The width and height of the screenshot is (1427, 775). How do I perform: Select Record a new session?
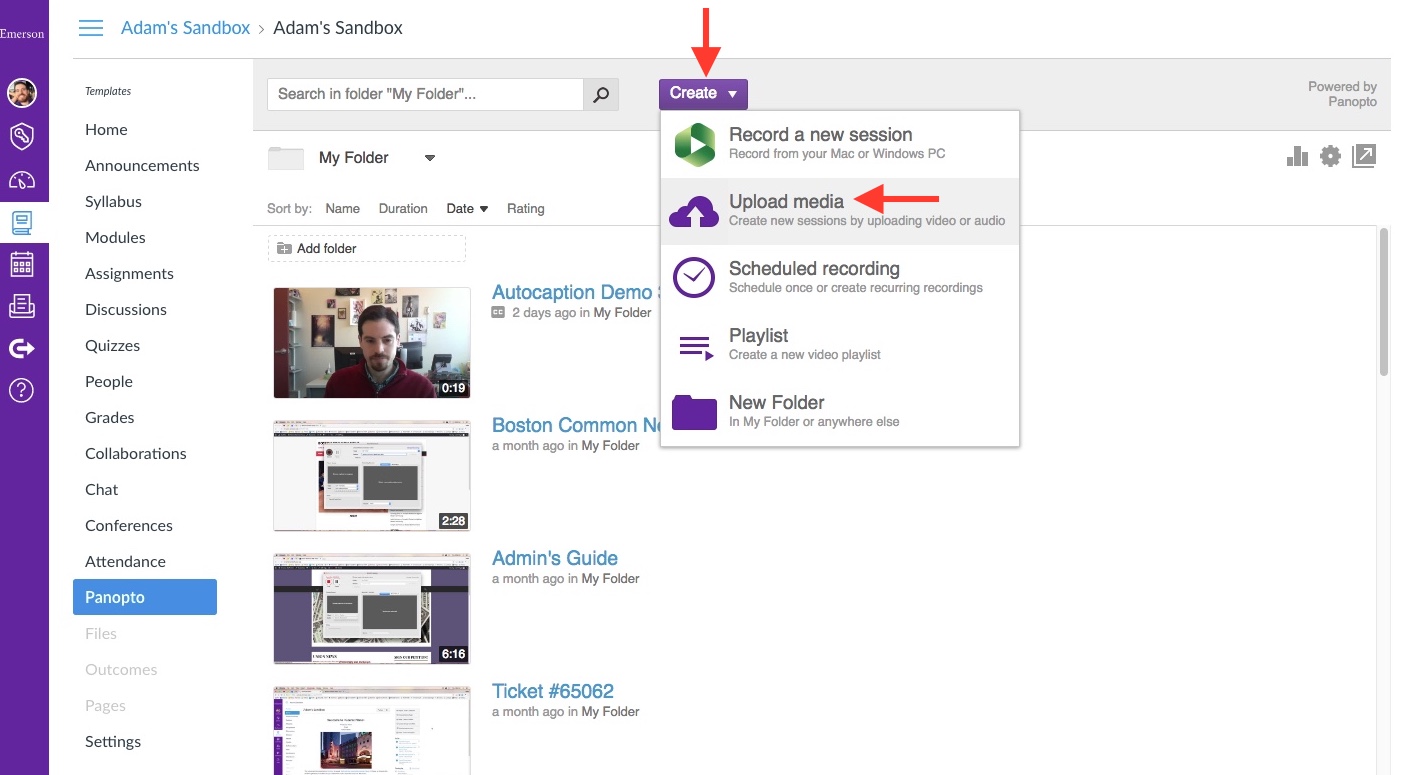840,144
